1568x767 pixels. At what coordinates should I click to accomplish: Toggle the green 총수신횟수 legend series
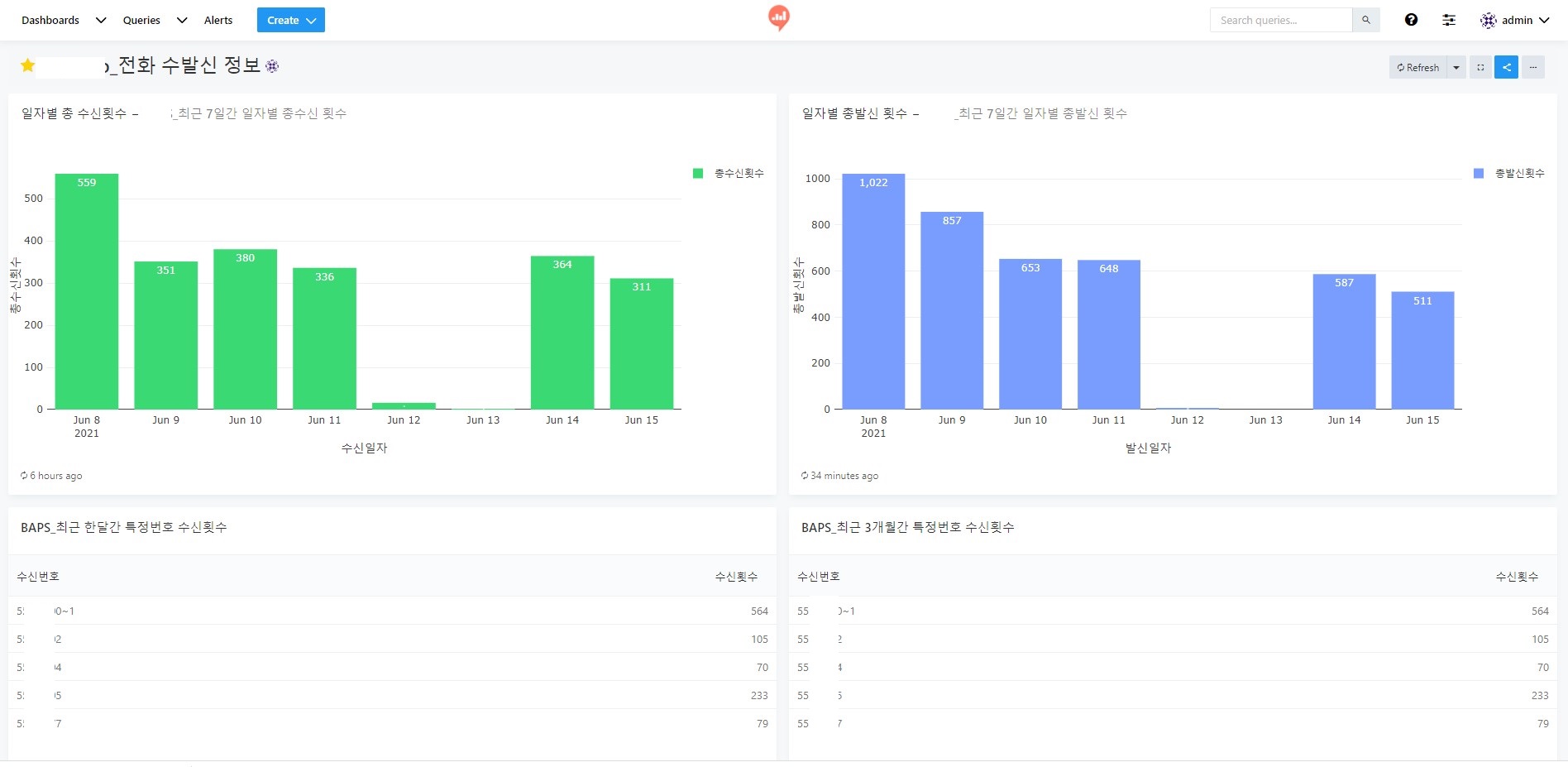pyautogui.click(x=728, y=173)
